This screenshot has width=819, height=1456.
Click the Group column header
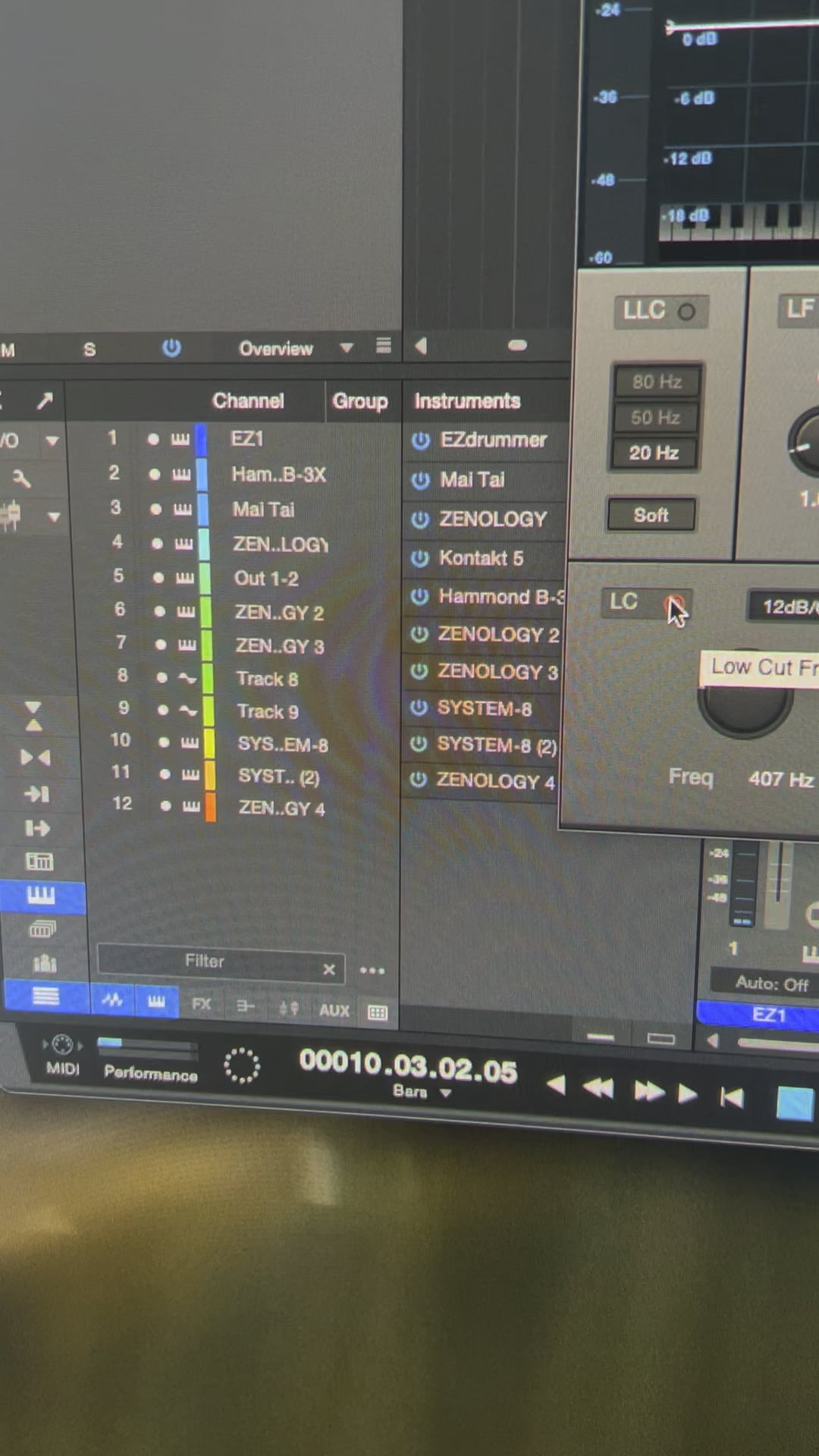359,401
